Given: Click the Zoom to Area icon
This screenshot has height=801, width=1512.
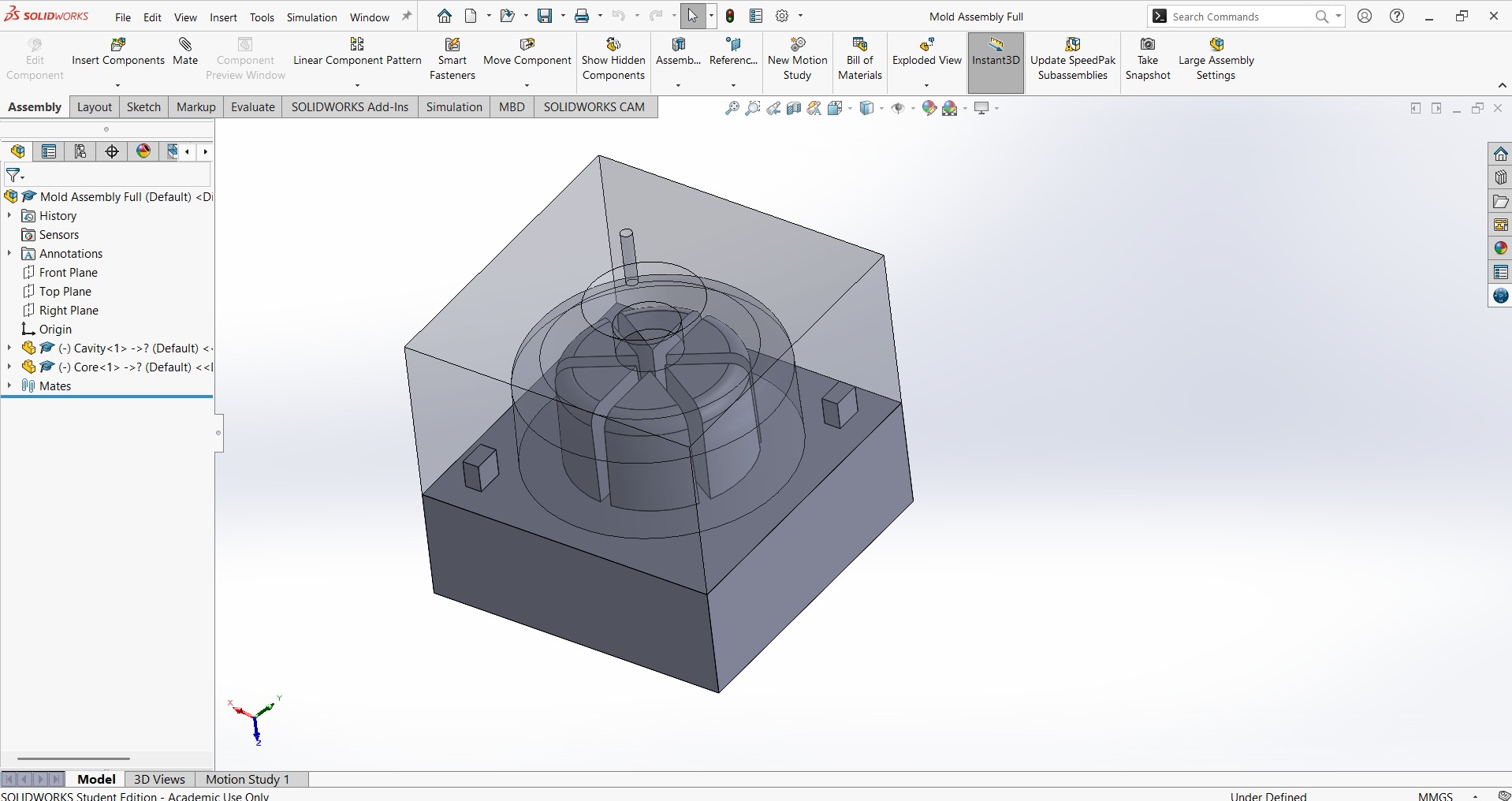Looking at the screenshot, I should pyautogui.click(x=753, y=108).
